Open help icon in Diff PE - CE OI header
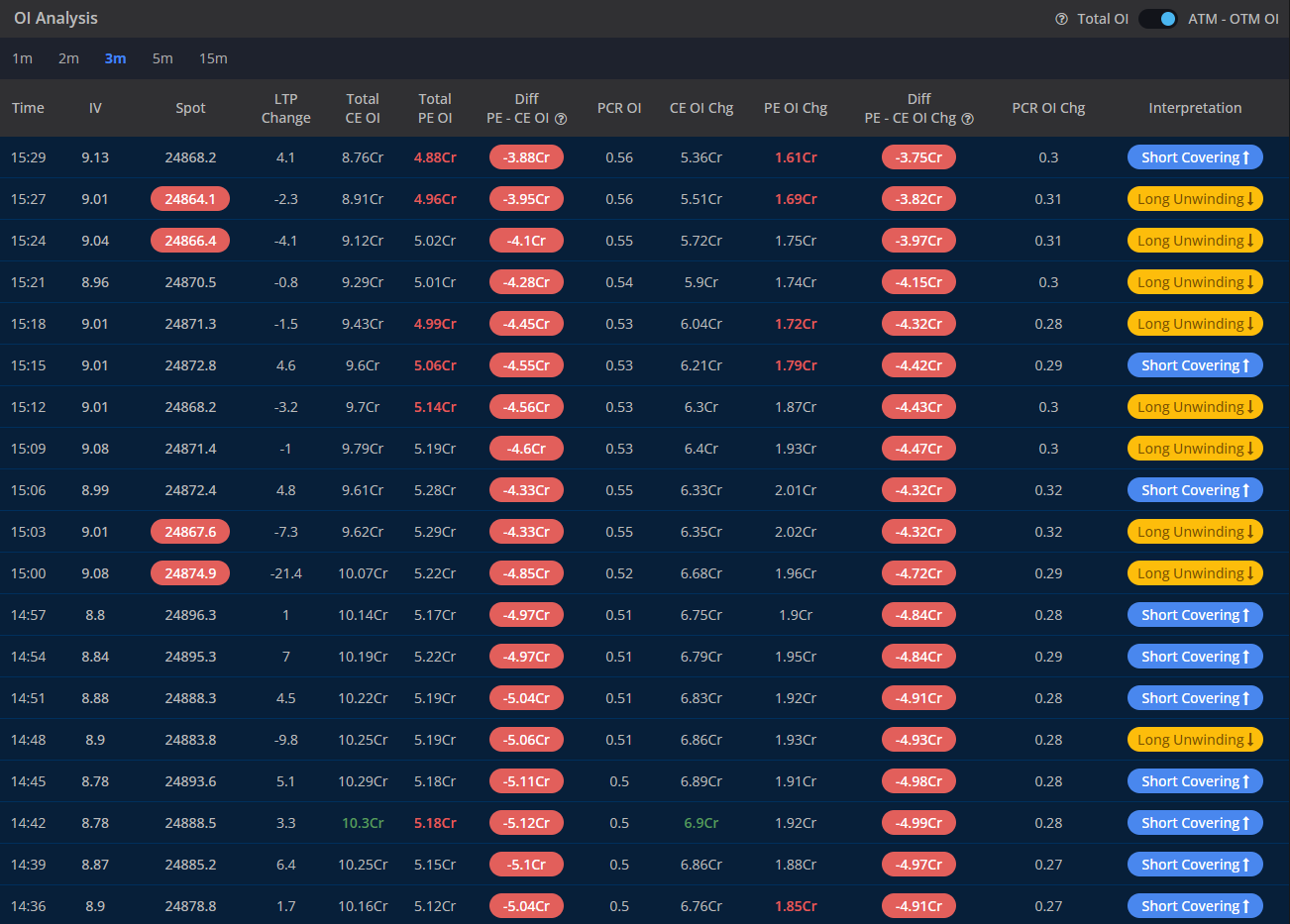This screenshot has height=924, width=1290. (x=561, y=117)
